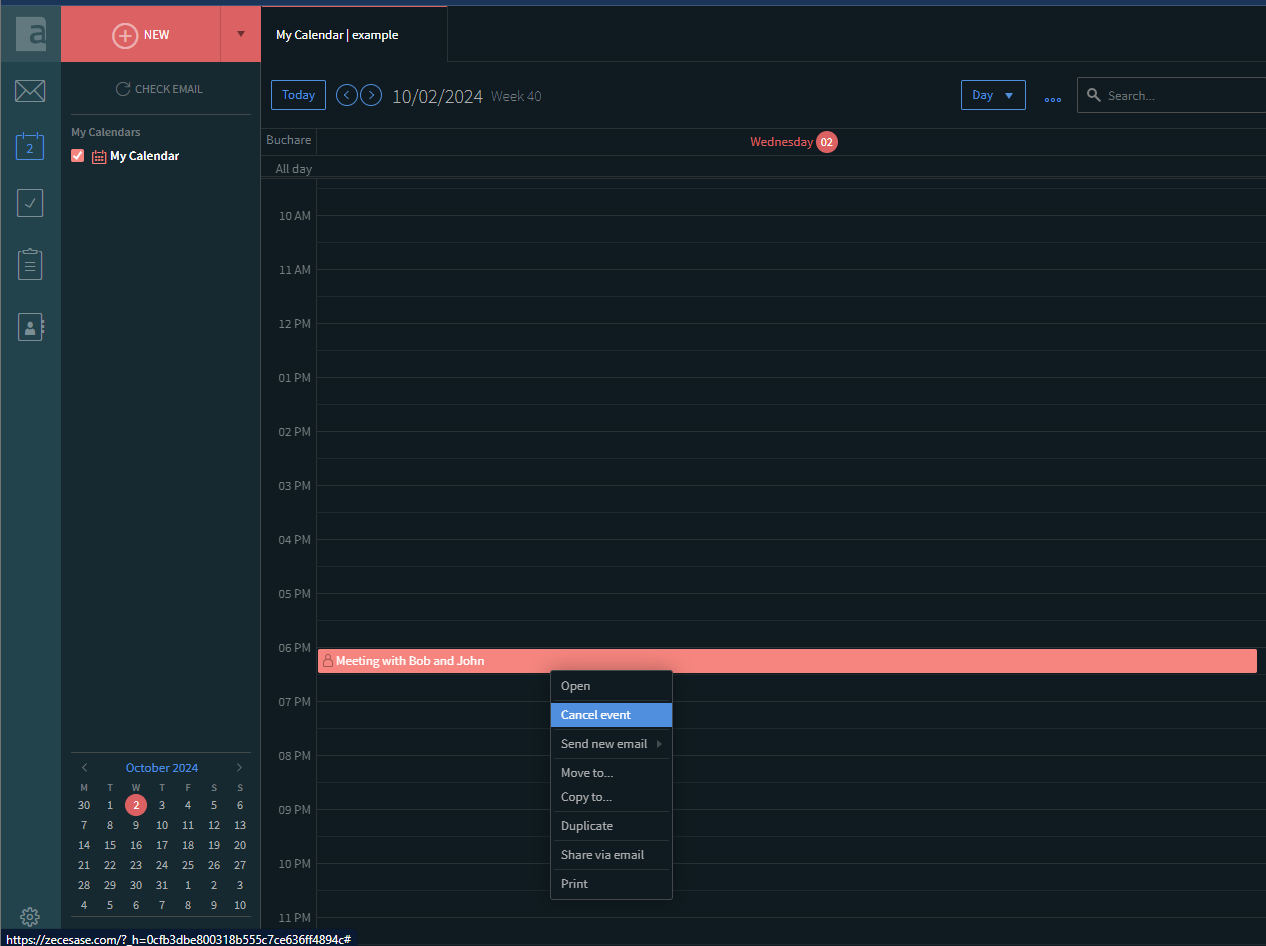Open the Mail module icon in sidebar
Screen dimensions: 1266x946
pos(30,91)
